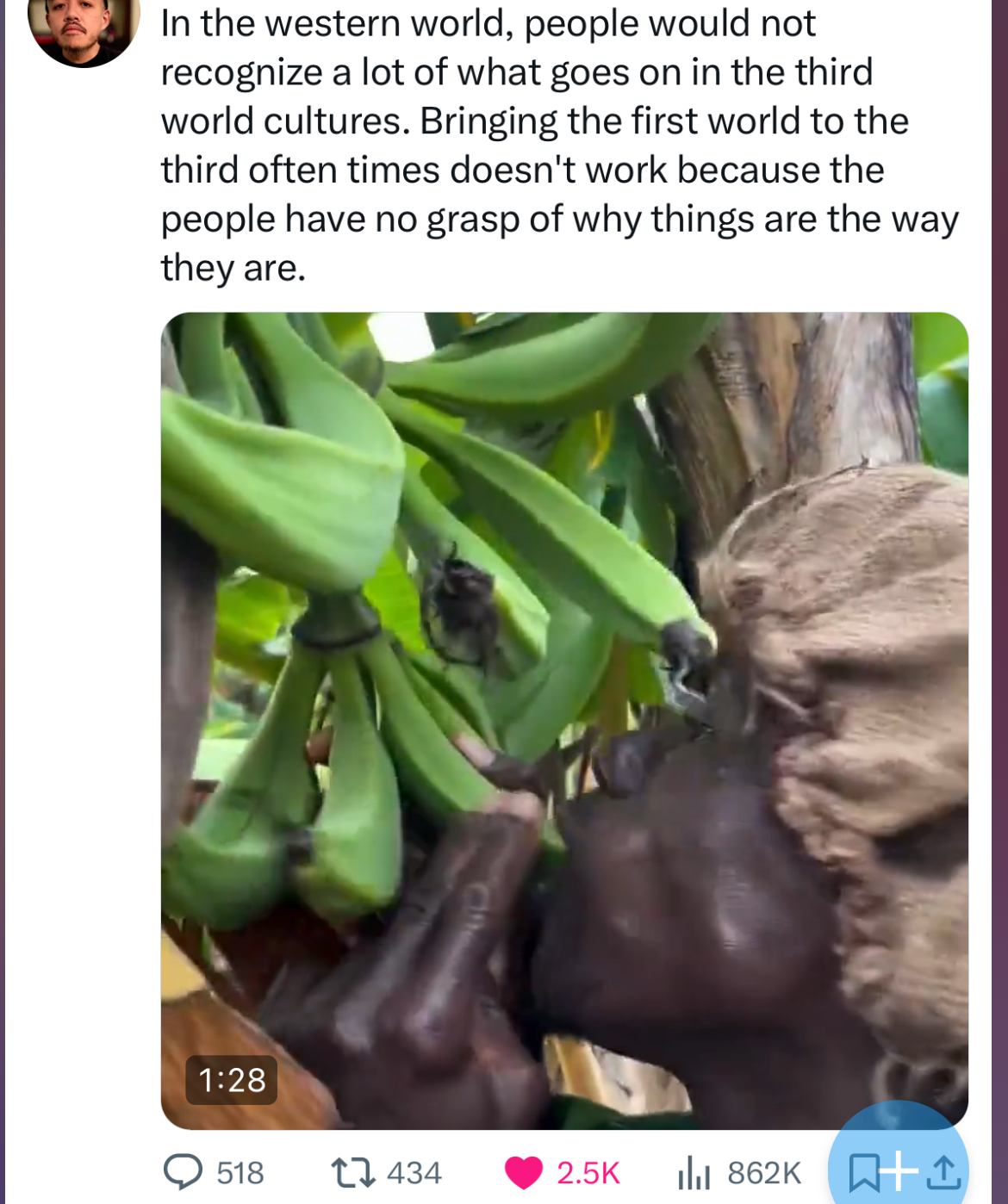Open the tweet by tapping its text
Screen dimensions: 1008x1204
pos(560,145)
